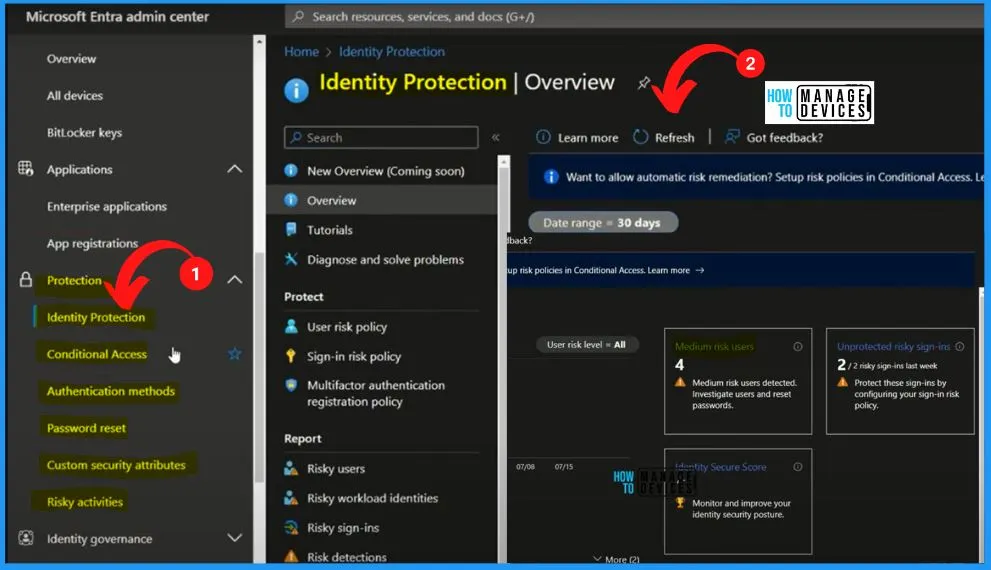Screen dimensions: 991x570
Task: Click the Identity Protection breadcrumb link
Action: [x=392, y=52]
